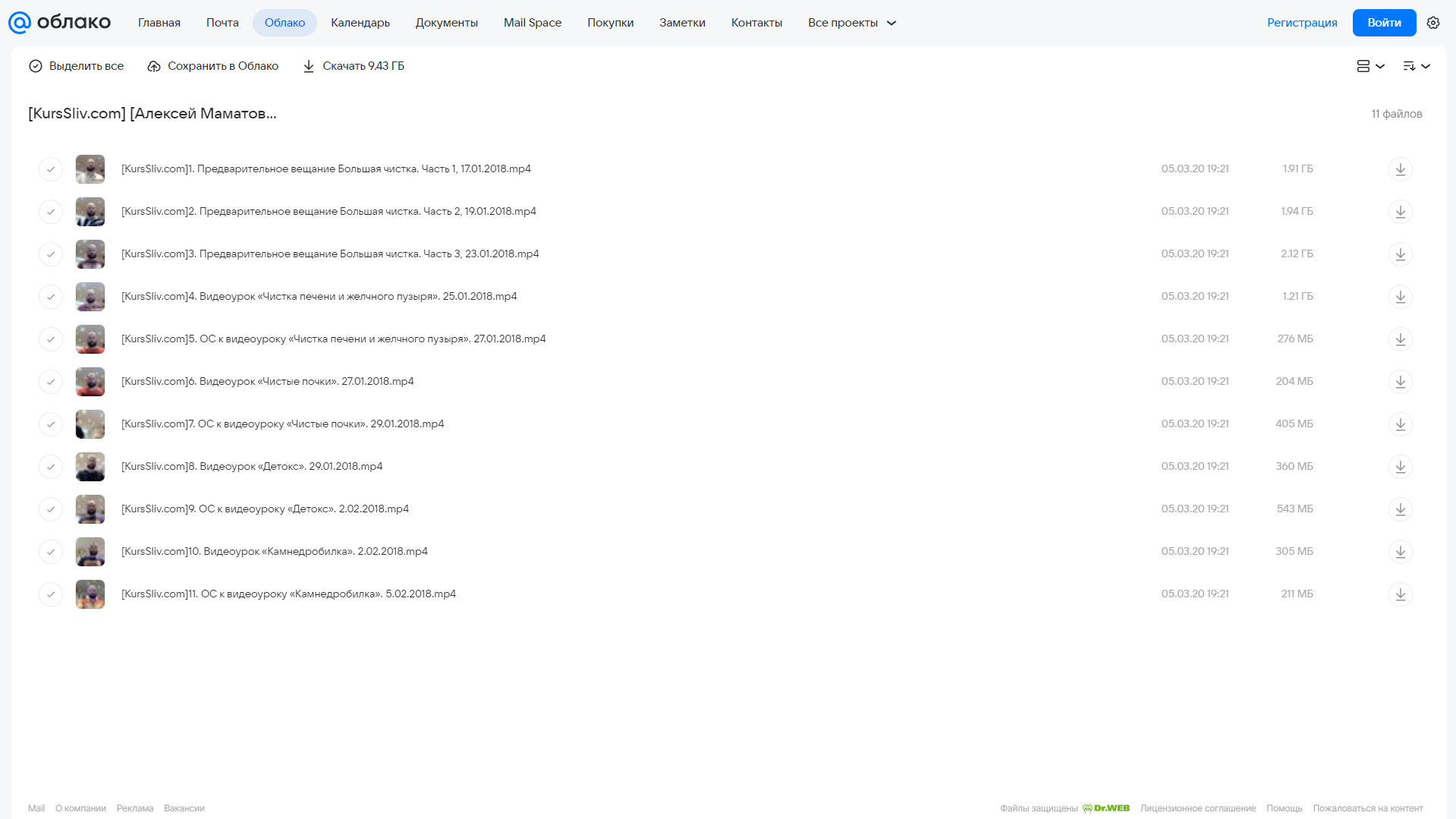The width and height of the screenshot is (1456, 819).
Task: Select checkbox for Часть 2, 19.01.2018 file
Action: (x=51, y=212)
